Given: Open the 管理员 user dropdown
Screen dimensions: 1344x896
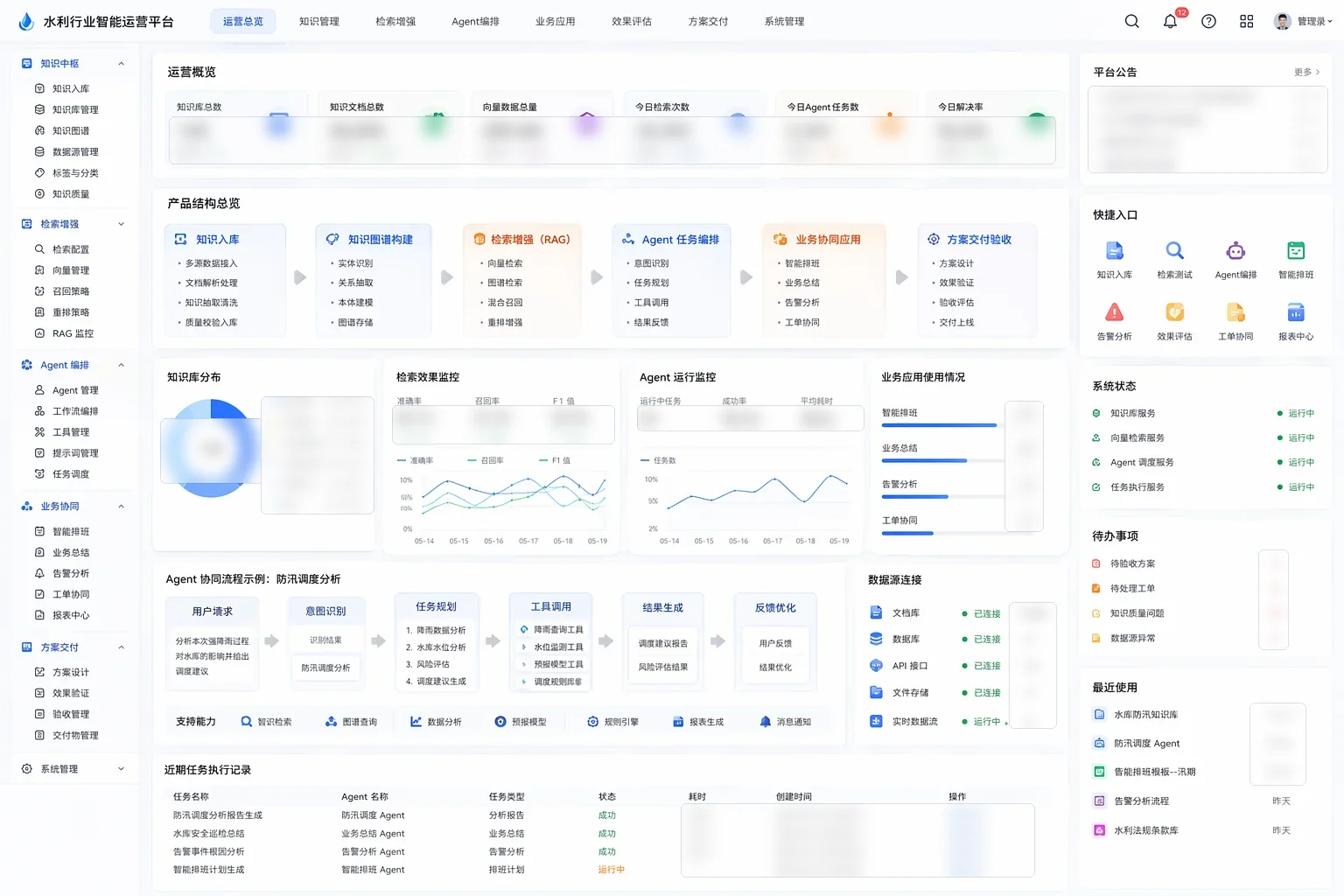Looking at the screenshot, I should pyautogui.click(x=1304, y=21).
